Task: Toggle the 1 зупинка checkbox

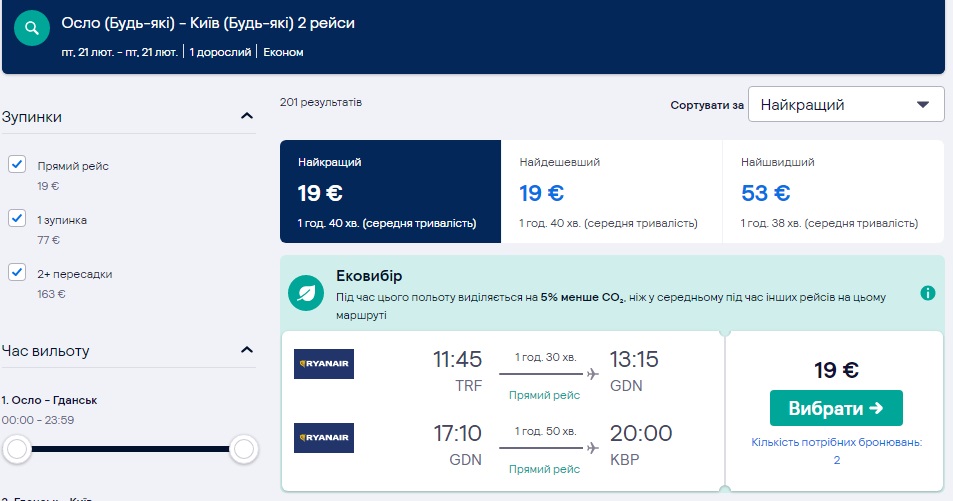Action: click(17, 219)
